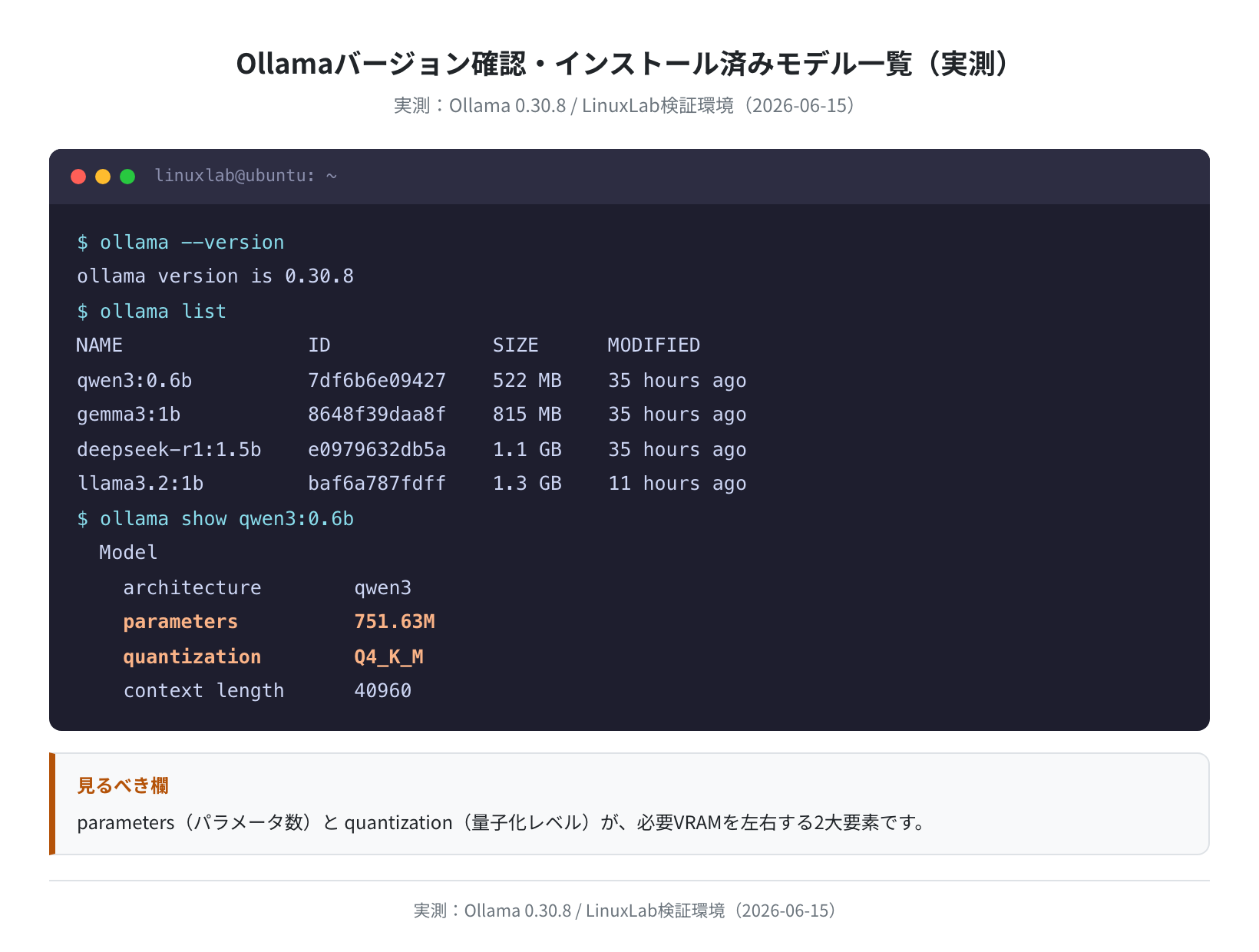Image resolution: width=1259 pixels, height=952 pixels.
Task: Select the context length value '40960'
Action: (383, 691)
